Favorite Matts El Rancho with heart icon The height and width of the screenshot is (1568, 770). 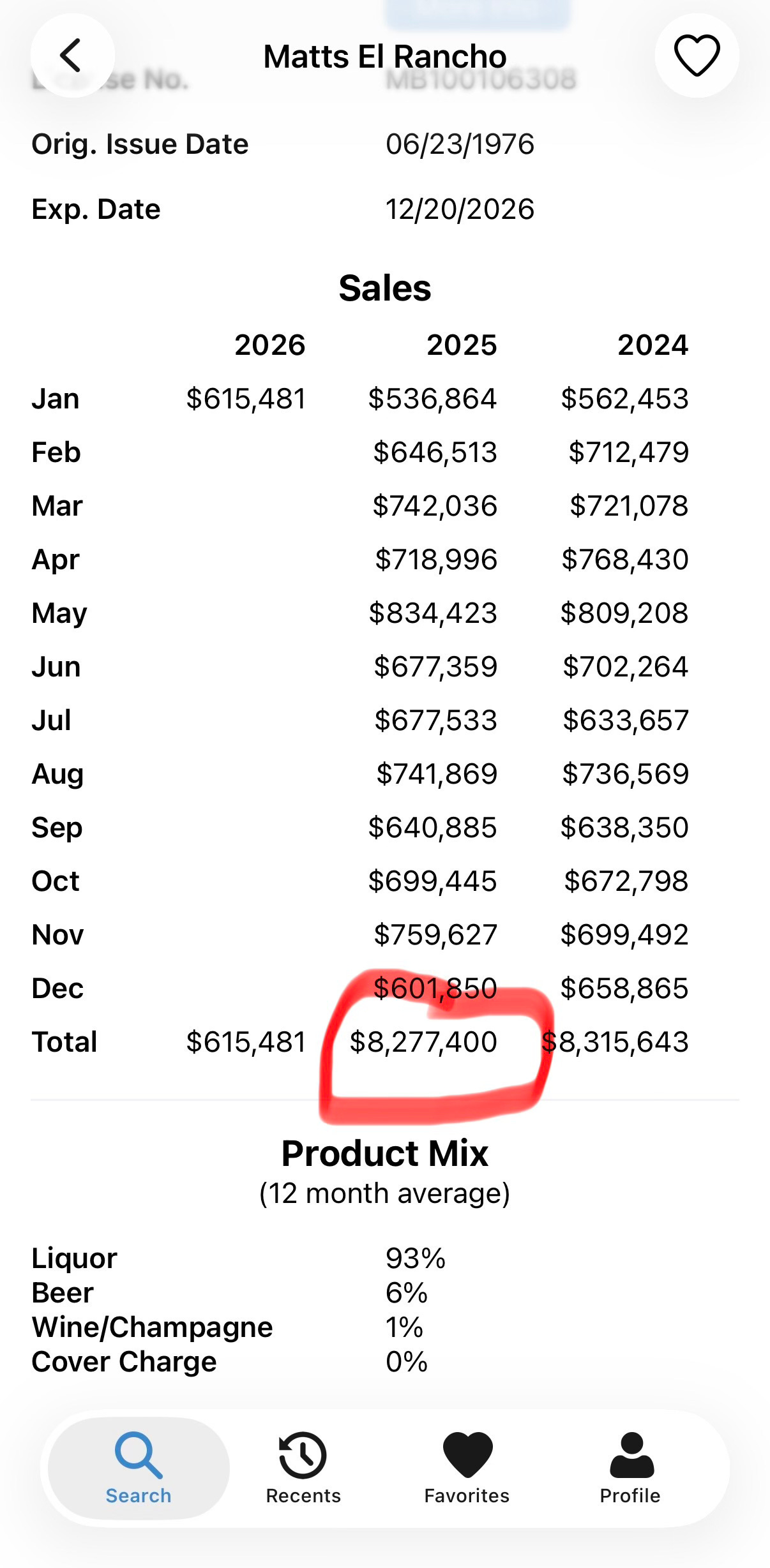click(697, 56)
